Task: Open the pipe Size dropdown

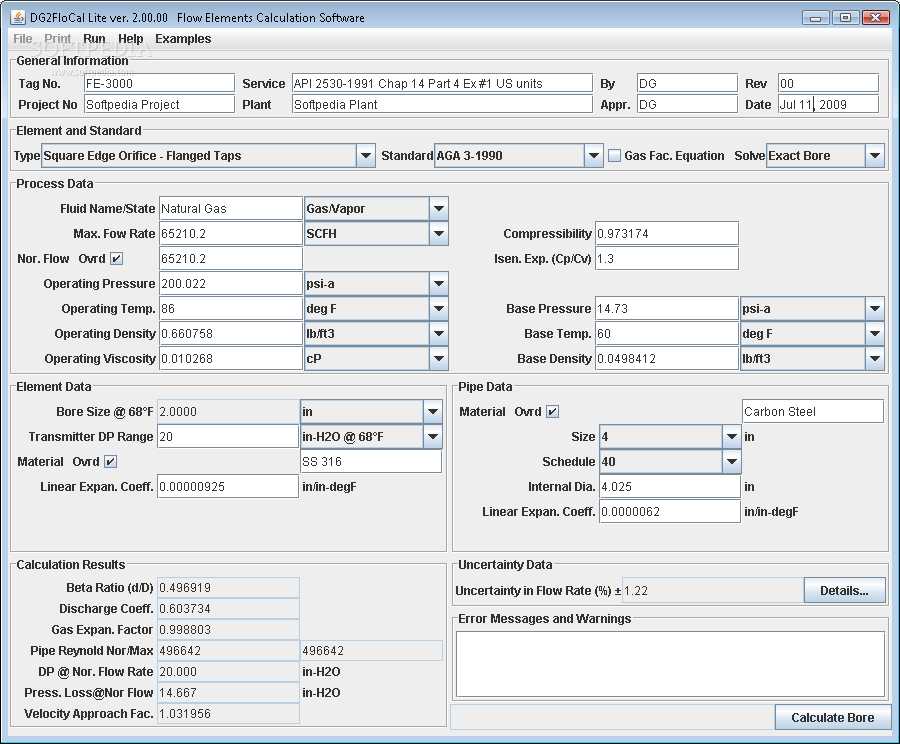Action: point(731,437)
